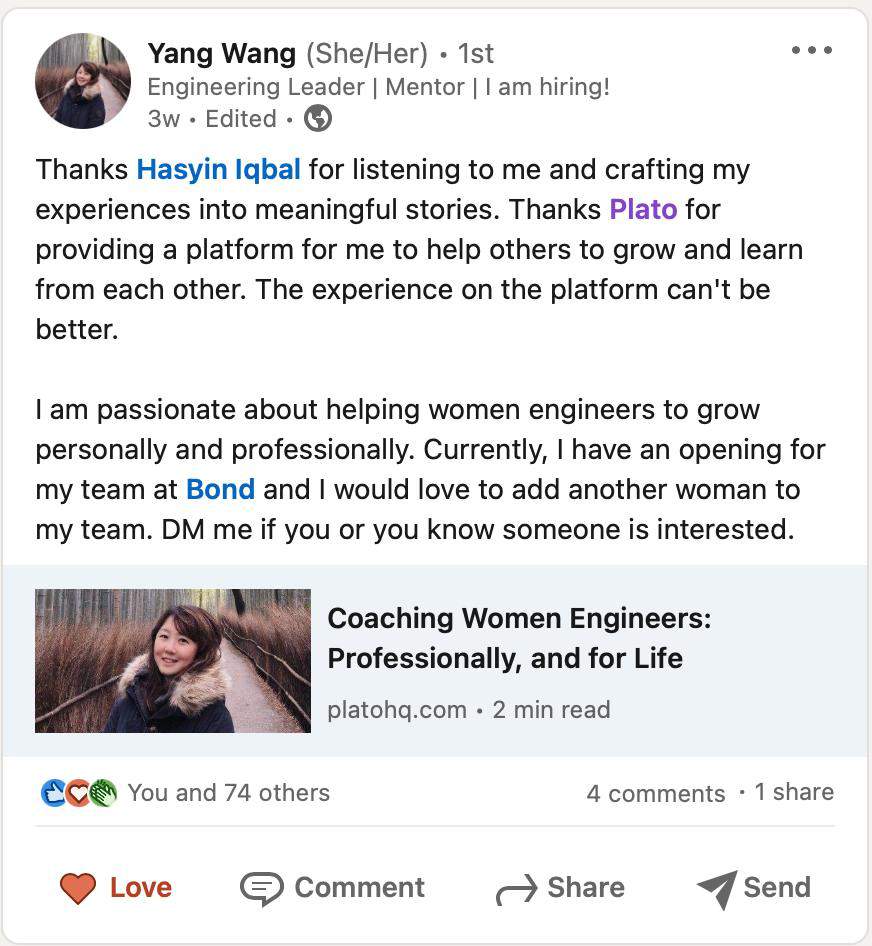Click the platohq.com source link
The image size is (872, 946).
click(x=397, y=710)
